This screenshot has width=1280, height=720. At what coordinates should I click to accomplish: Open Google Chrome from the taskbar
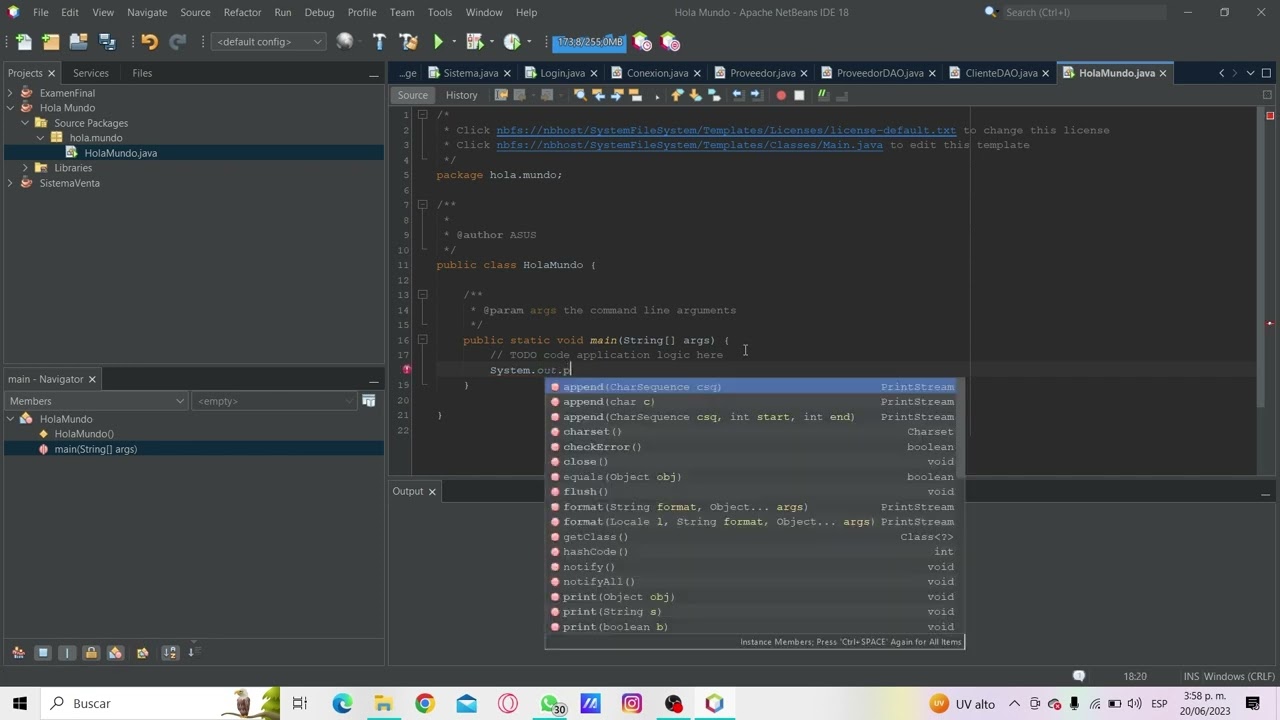[425, 704]
